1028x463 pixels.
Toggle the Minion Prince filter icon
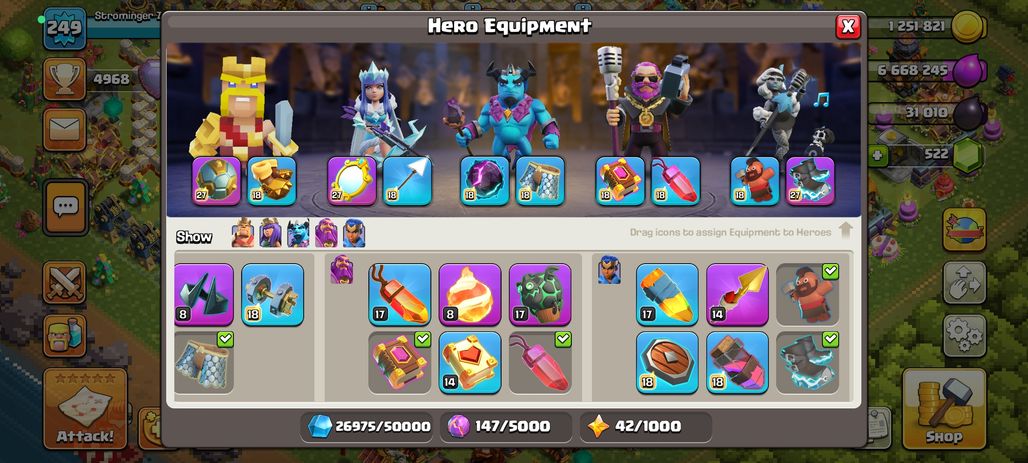tap(298, 233)
